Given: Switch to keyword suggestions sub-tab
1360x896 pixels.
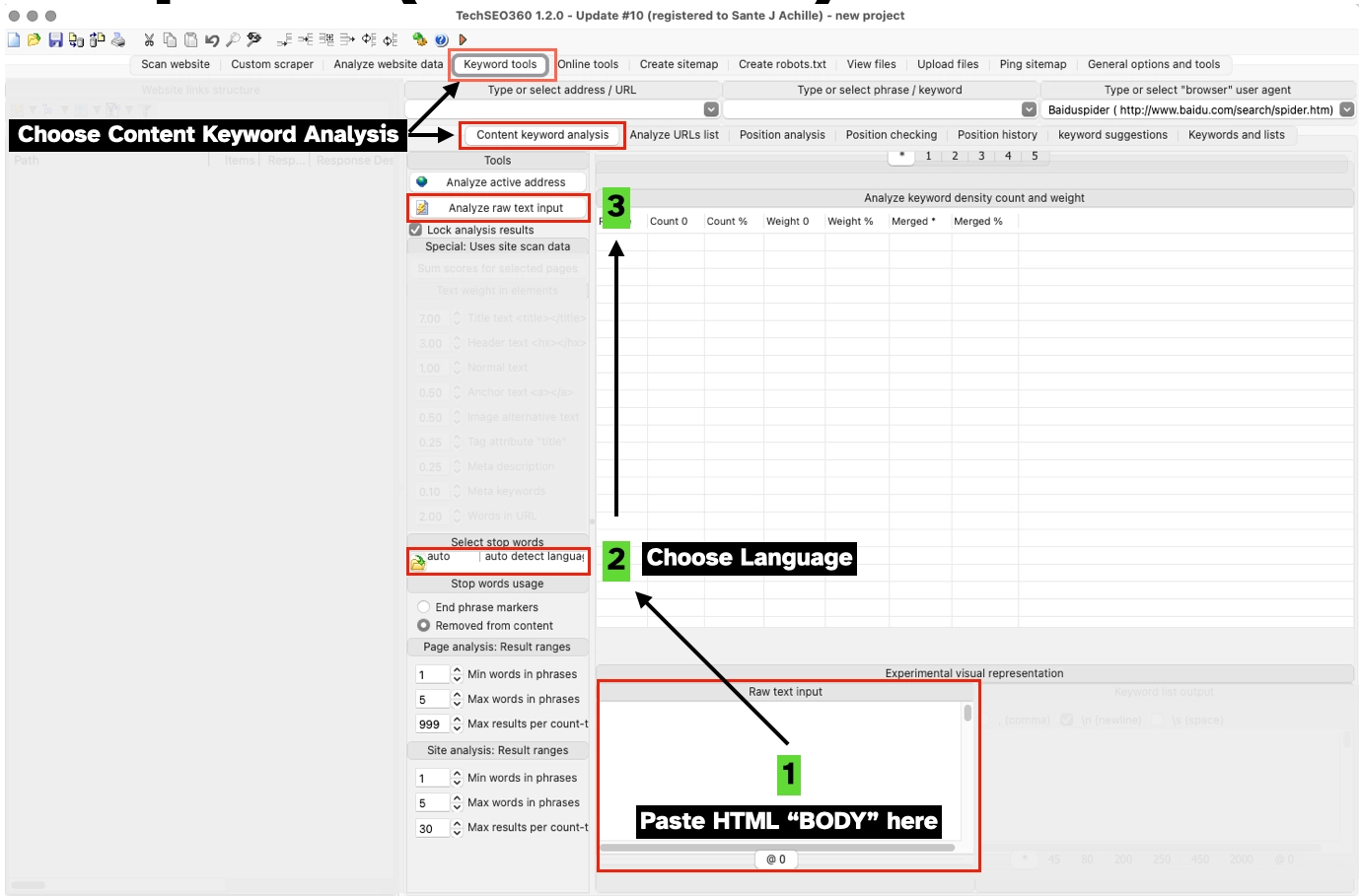Looking at the screenshot, I should [1112, 135].
